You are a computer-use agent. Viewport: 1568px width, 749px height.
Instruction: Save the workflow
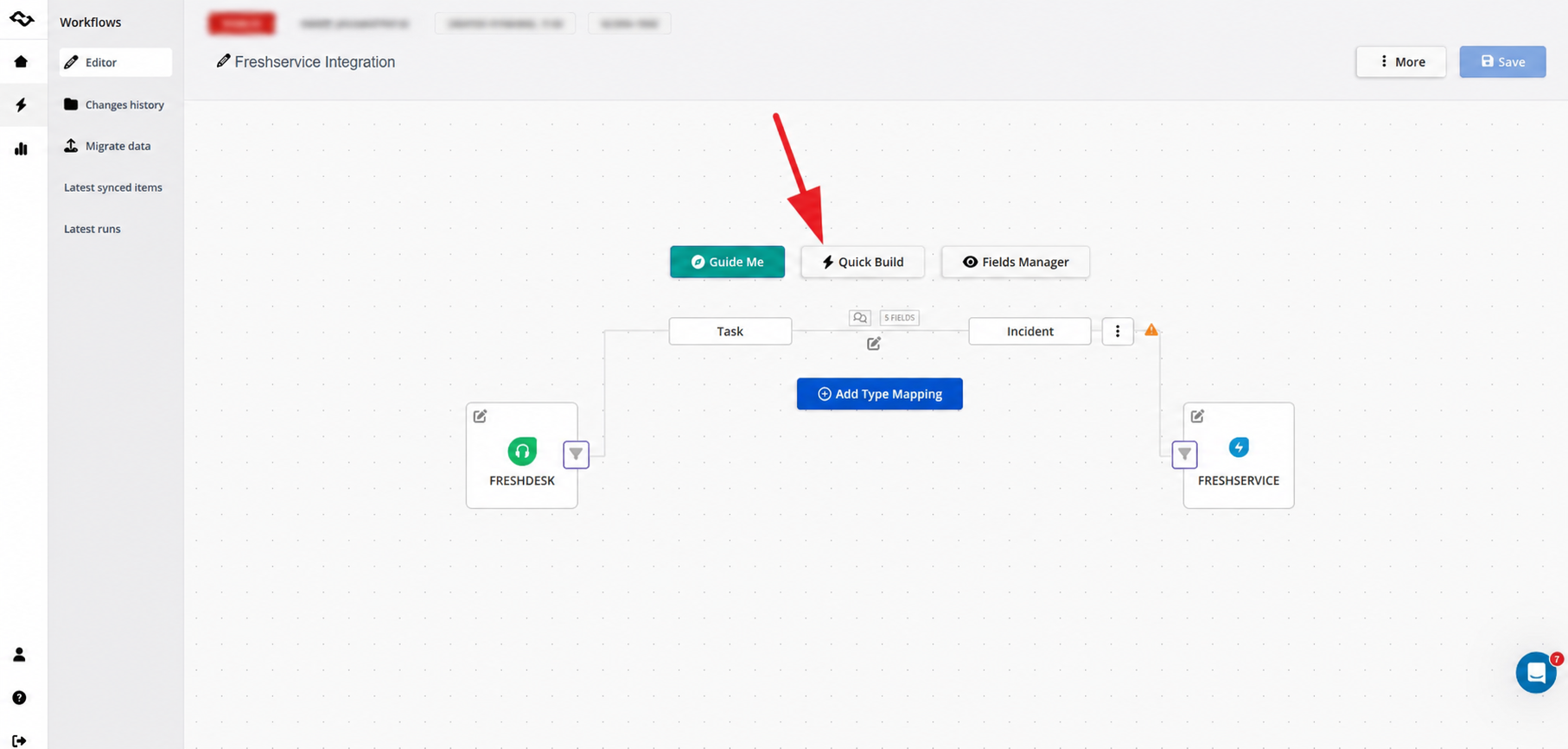point(1502,61)
